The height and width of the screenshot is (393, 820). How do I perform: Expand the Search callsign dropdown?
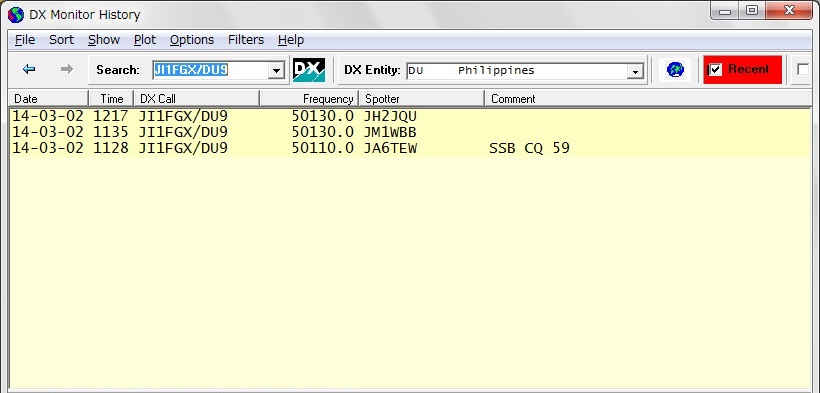click(x=276, y=70)
